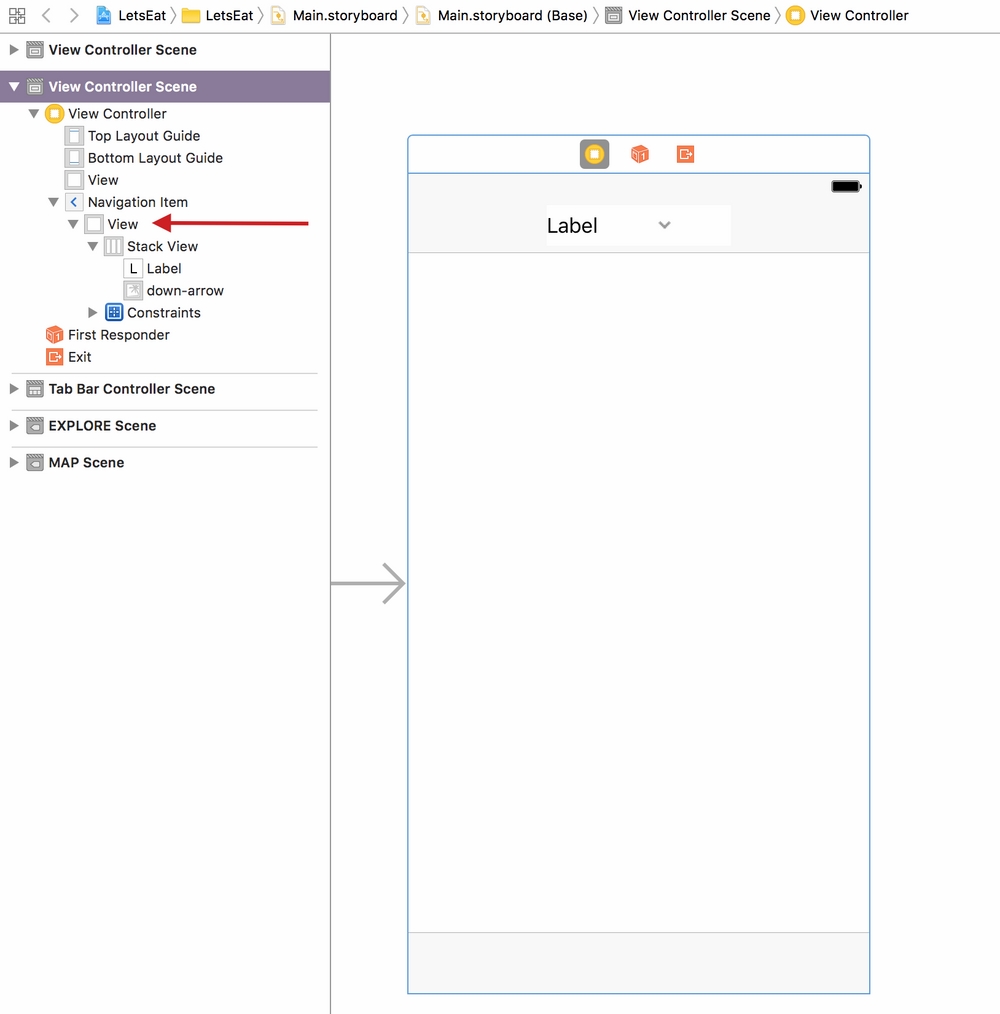Select View Controller icon in scene dock
1000x1014 pixels.
tap(594, 154)
